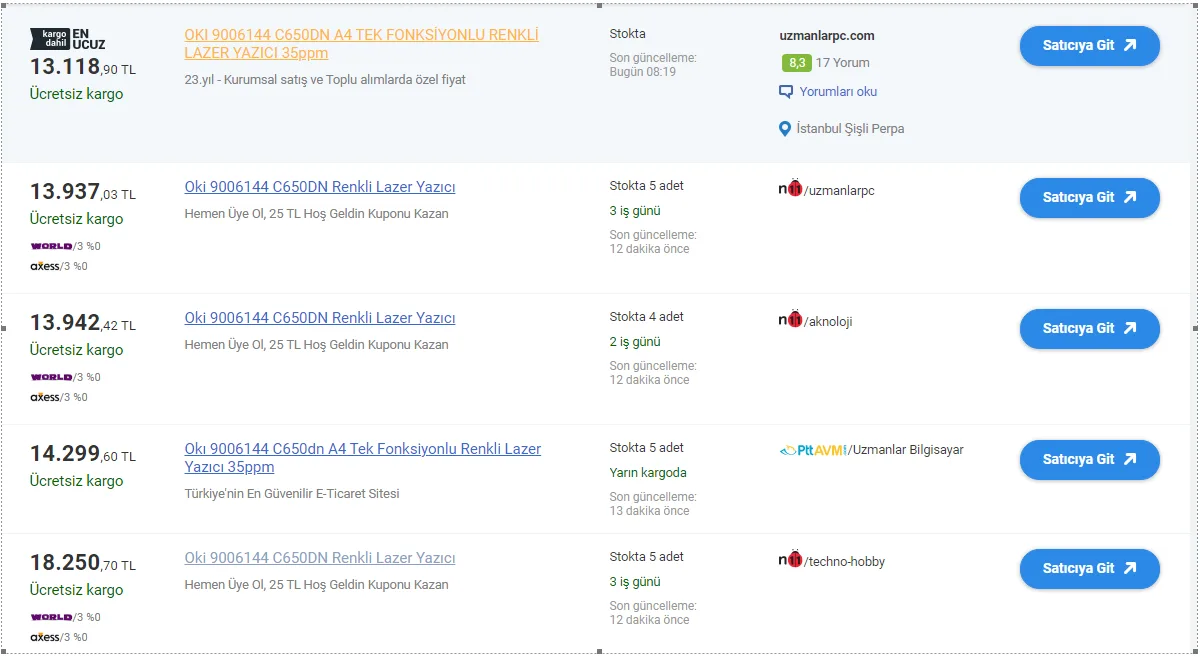Click the Yarın kargoda shipping text
Screen dimensions: 1200x657
648,473
